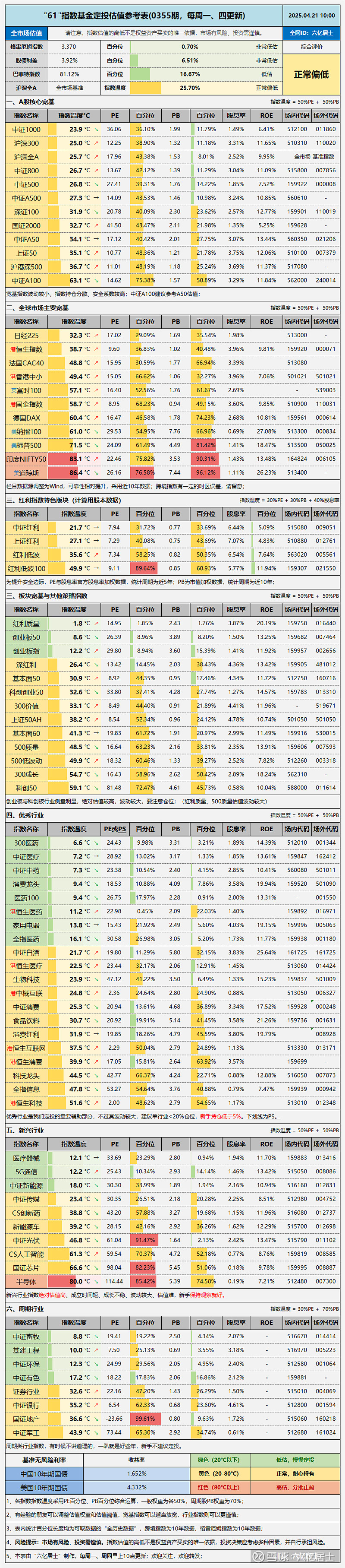345x1568 pixels.
Task: Click the 正常偏低 overall rating cell
Action: (x=312, y=74)
